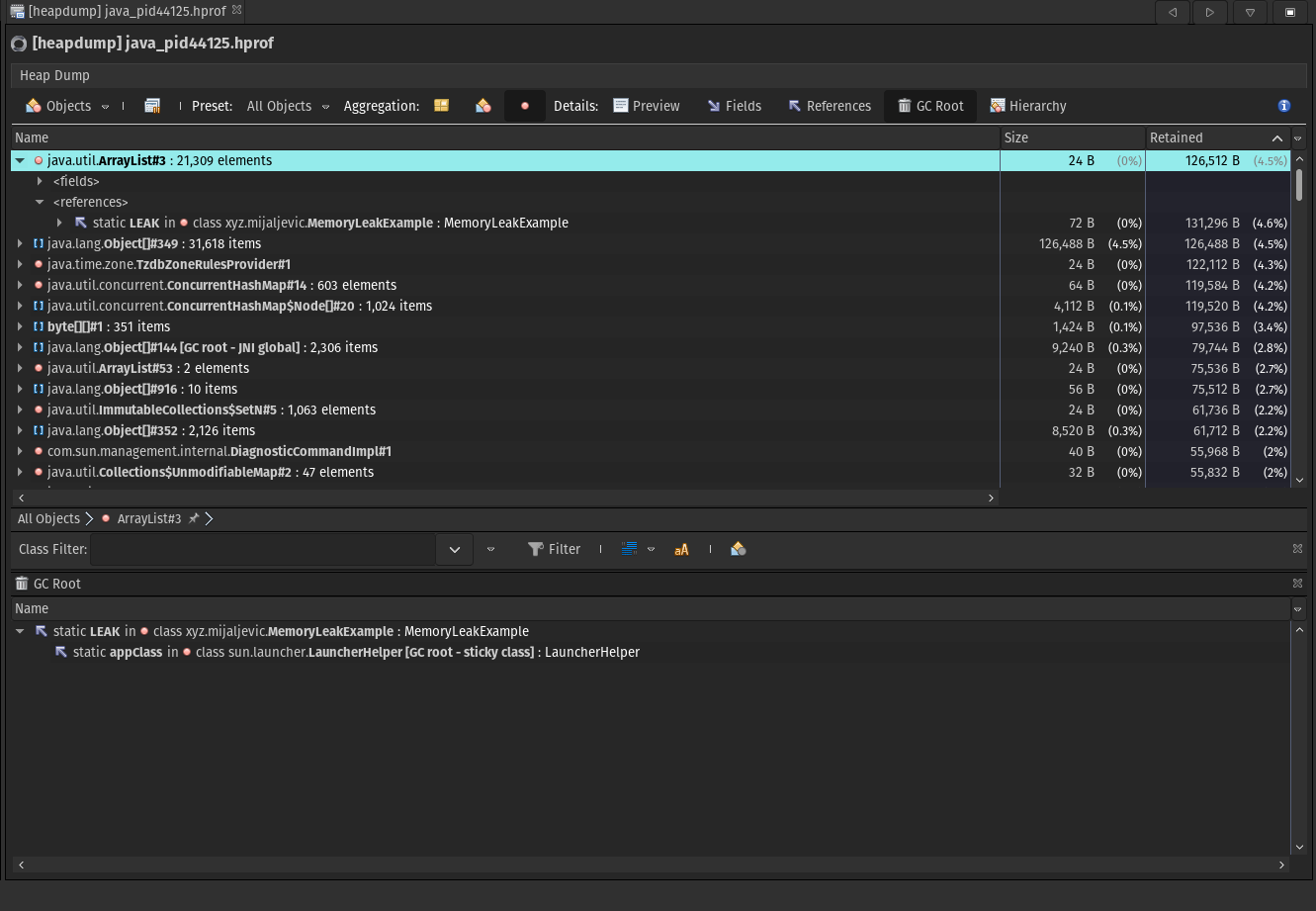Select the packages aggregation icon
This screenshot has width=1316, height=911.
[x=483, y=106]
